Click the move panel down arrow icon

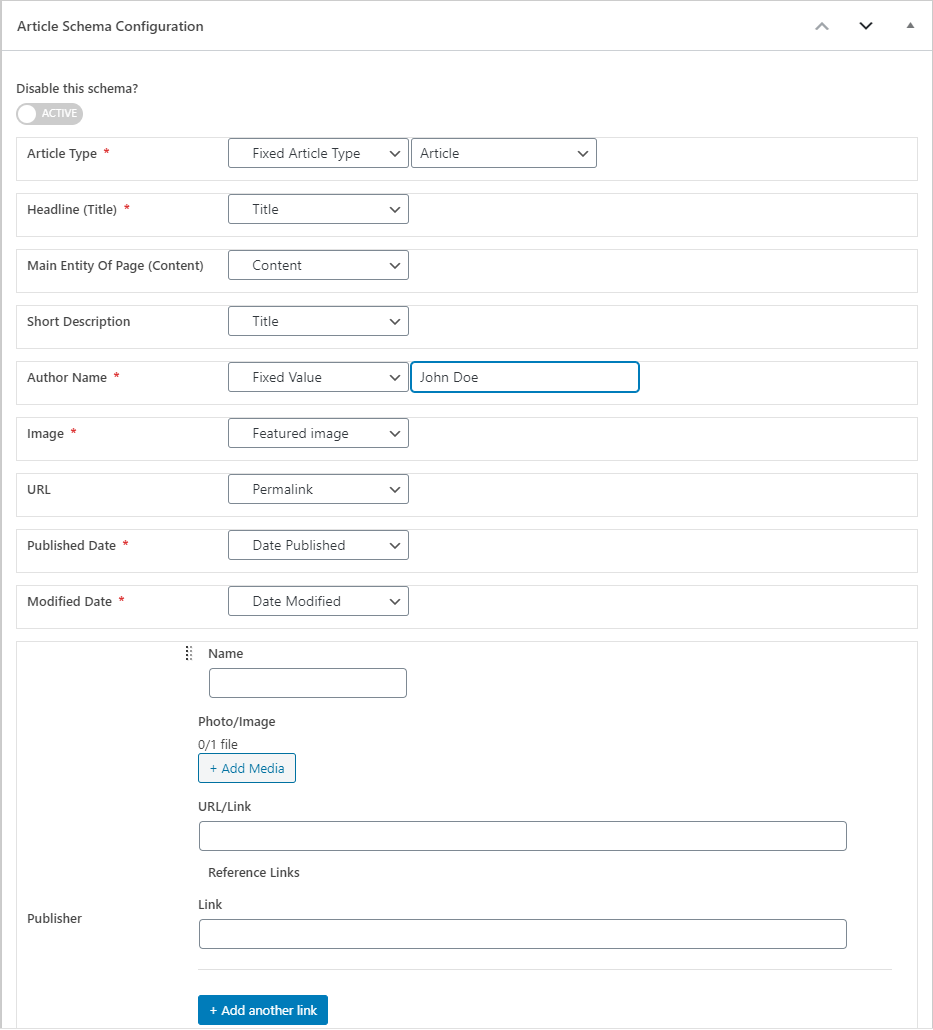pyautogui.click(x=866, y=26)
